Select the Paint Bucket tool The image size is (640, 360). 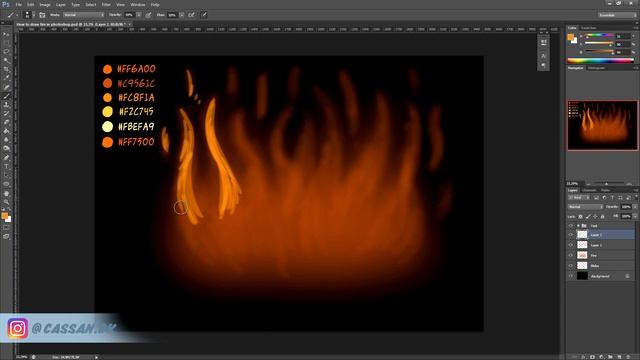(6, 131)
